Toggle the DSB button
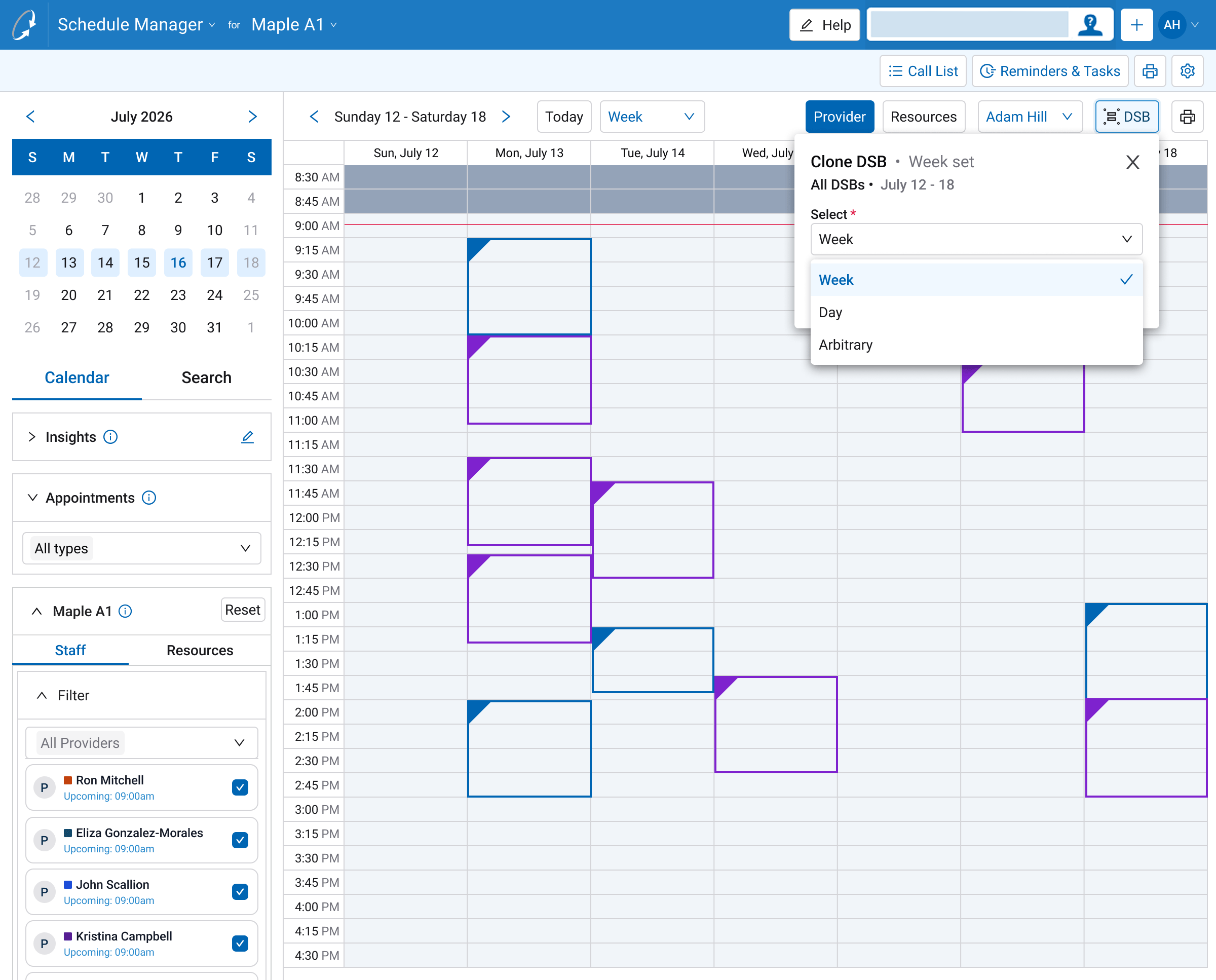Viewport: 1216px width, 980px height. [1127, 117]
